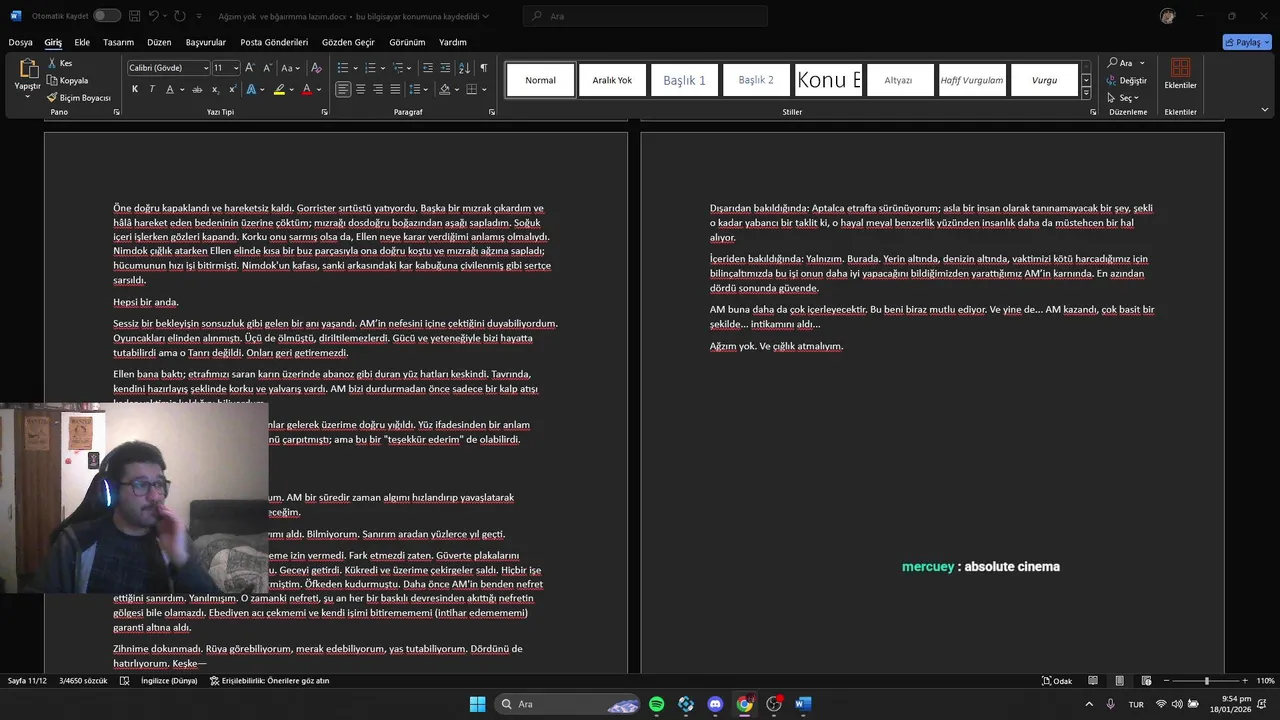Adjust zoom slider in status bar
The width and height of the screenshot is (1280, 720).
(x=1206, y=681)
